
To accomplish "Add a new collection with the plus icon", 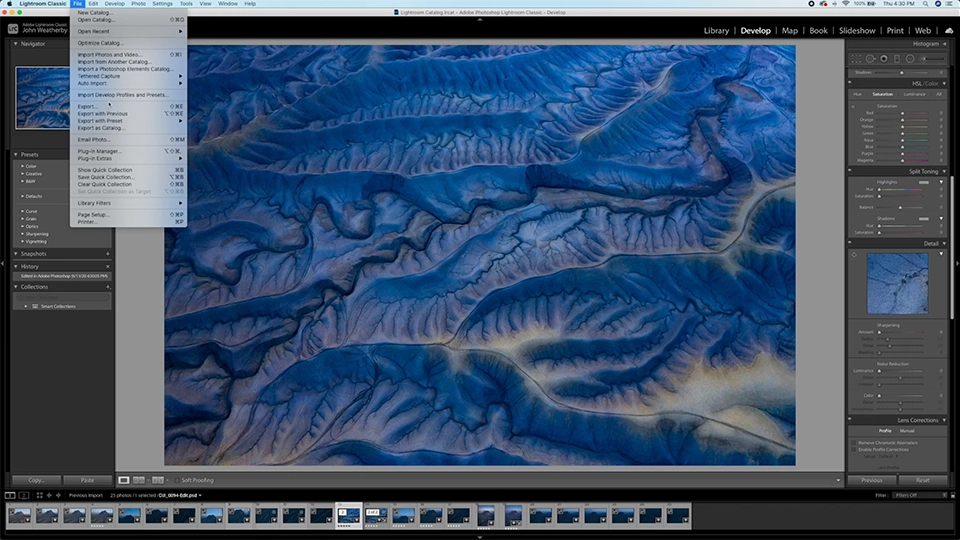I will click(x=108, y=287).
